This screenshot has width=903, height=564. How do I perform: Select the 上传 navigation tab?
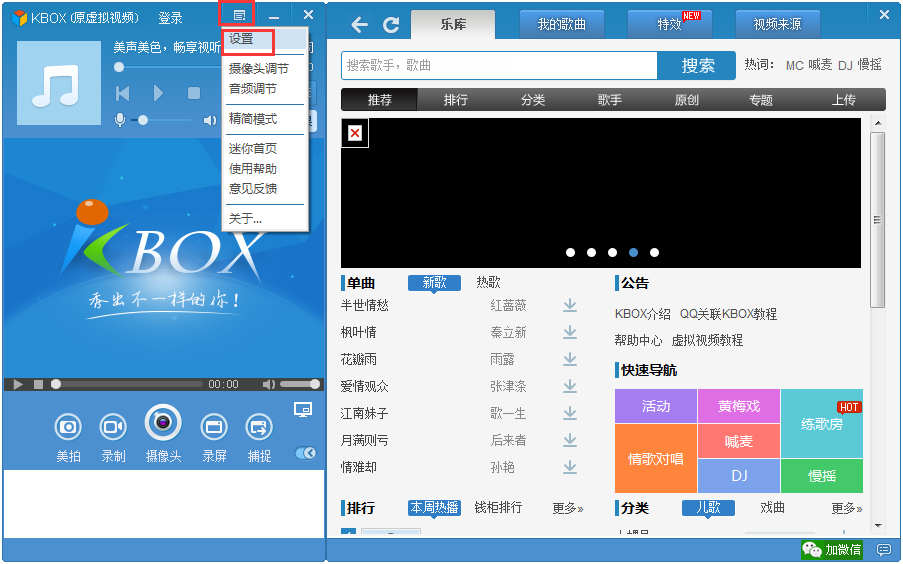[x=843, y=100]
